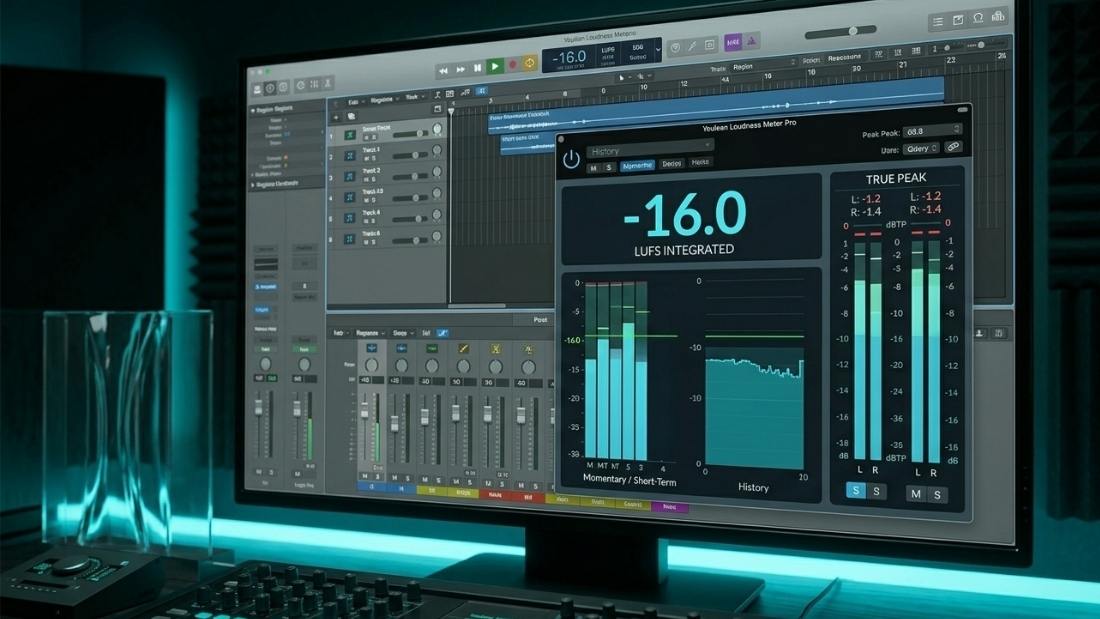Image resolution: width=1100 pixels, height=619 pixels.
Task: Adjust the master volume slider in the toolbar
Action: pyautogui.click(x=840, y=32)
